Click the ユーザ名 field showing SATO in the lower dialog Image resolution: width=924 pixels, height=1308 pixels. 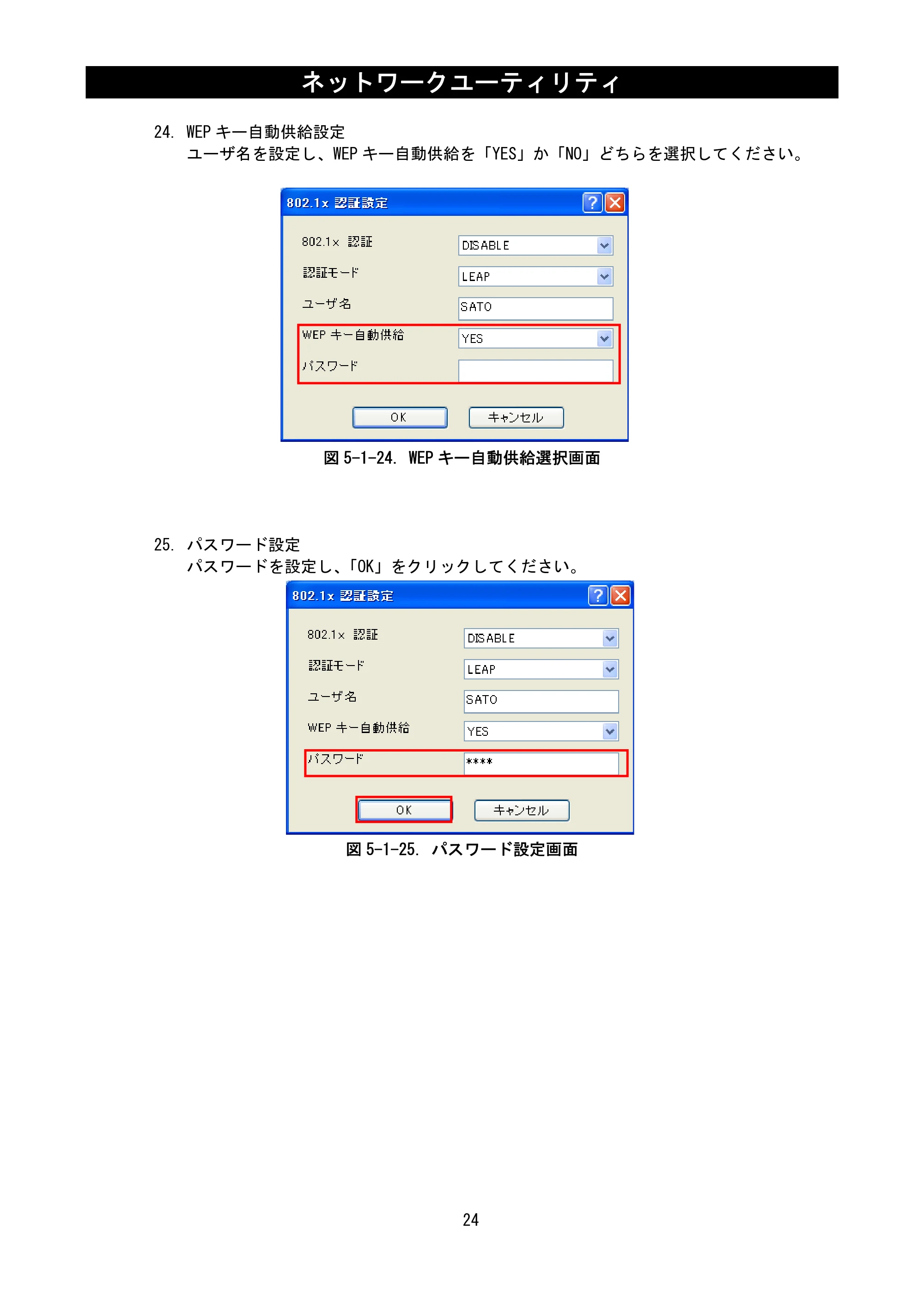(541, 701)
